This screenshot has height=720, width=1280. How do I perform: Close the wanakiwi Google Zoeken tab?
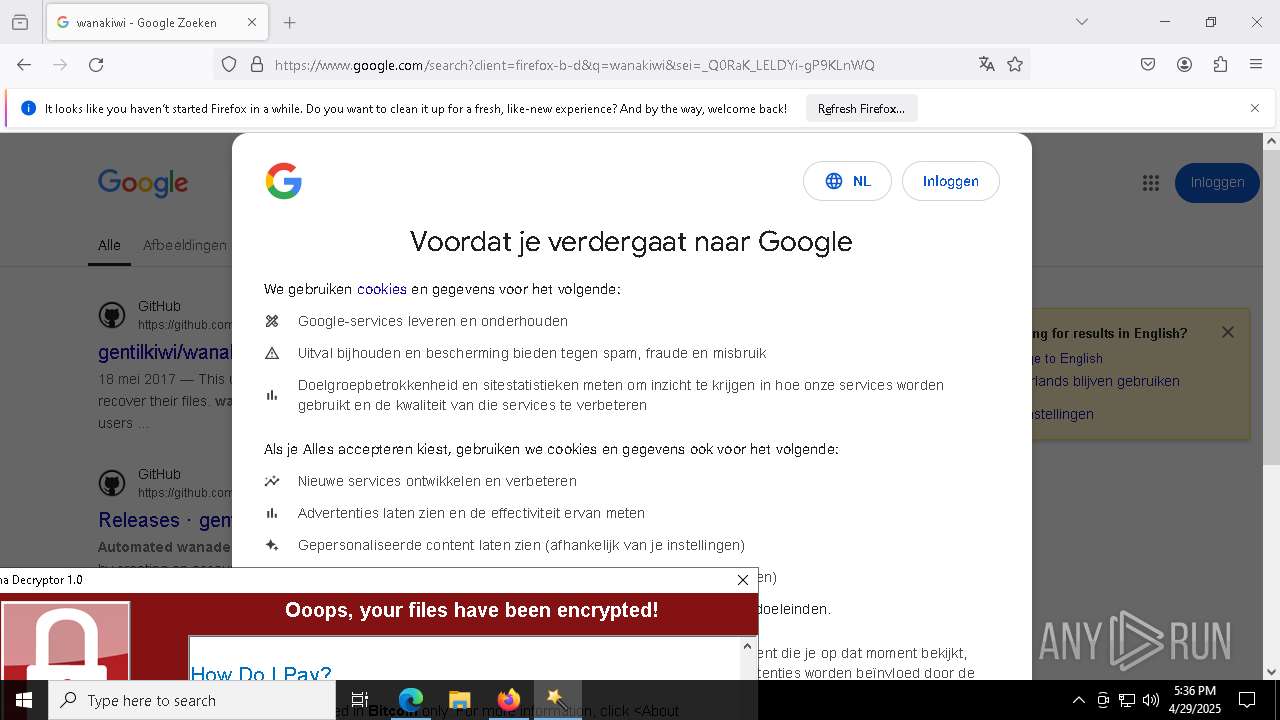(x=252, y=22)
